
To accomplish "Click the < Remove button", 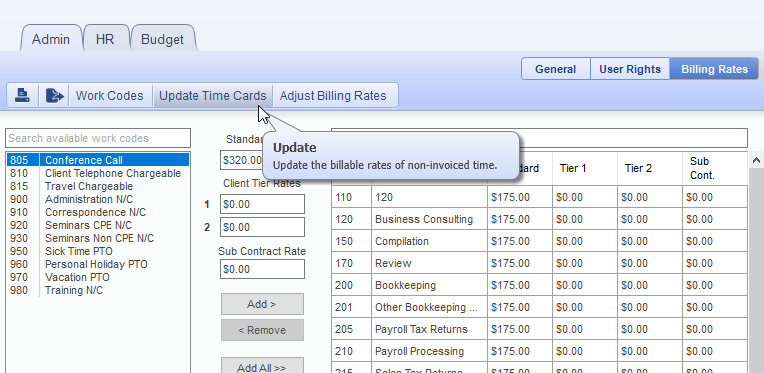I will 262,330.
